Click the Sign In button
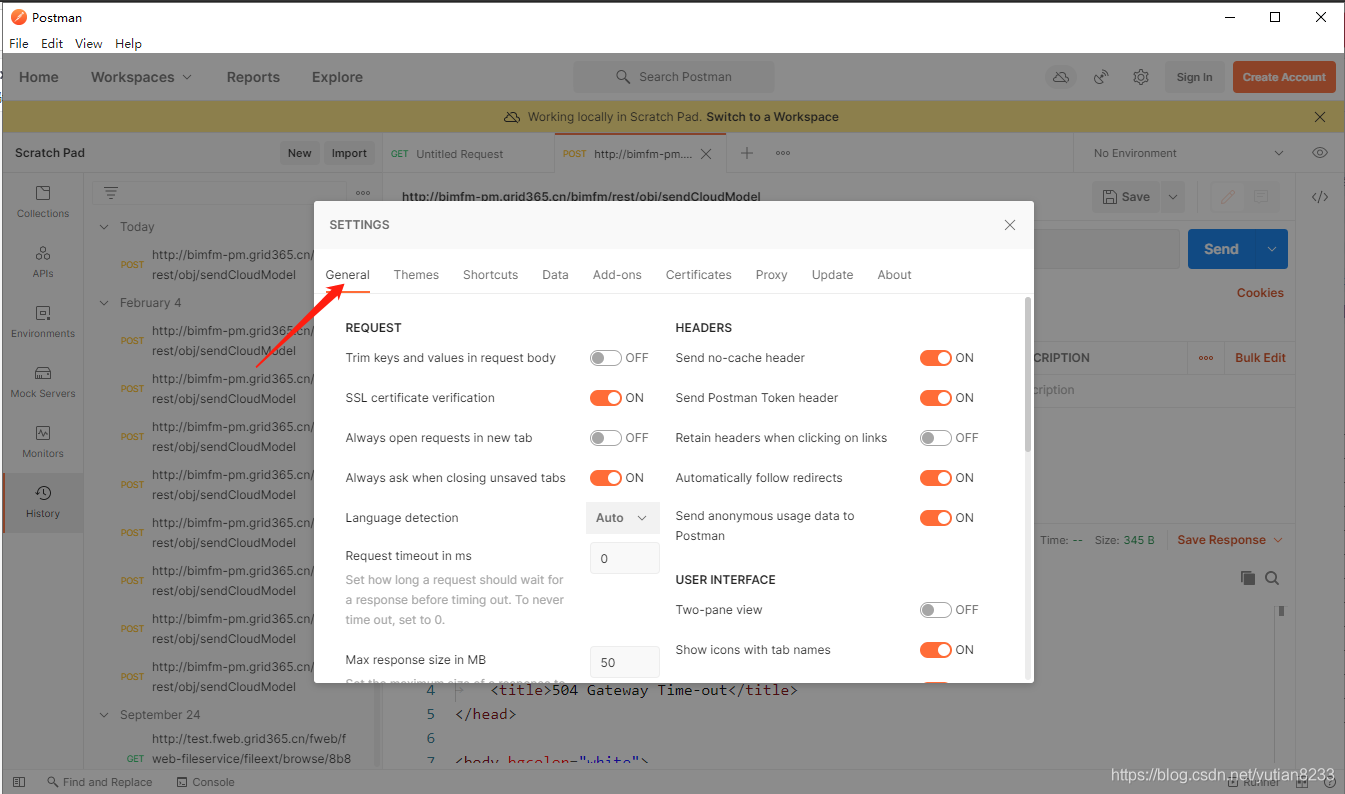Screen dimensions: 1345x794 click(1194, 77)
